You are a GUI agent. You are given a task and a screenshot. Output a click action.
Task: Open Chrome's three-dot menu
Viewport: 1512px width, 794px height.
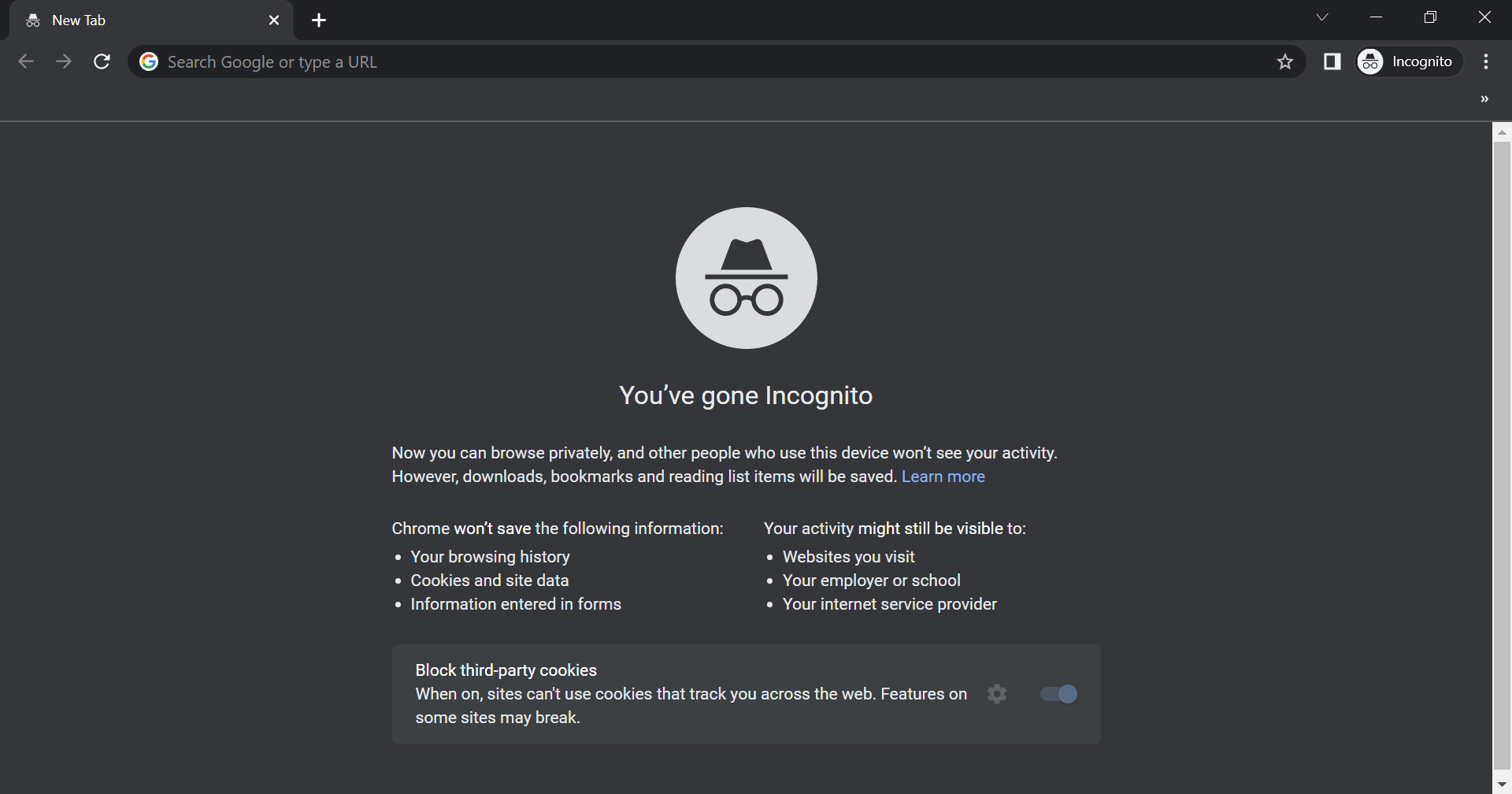coord(1486,61)
